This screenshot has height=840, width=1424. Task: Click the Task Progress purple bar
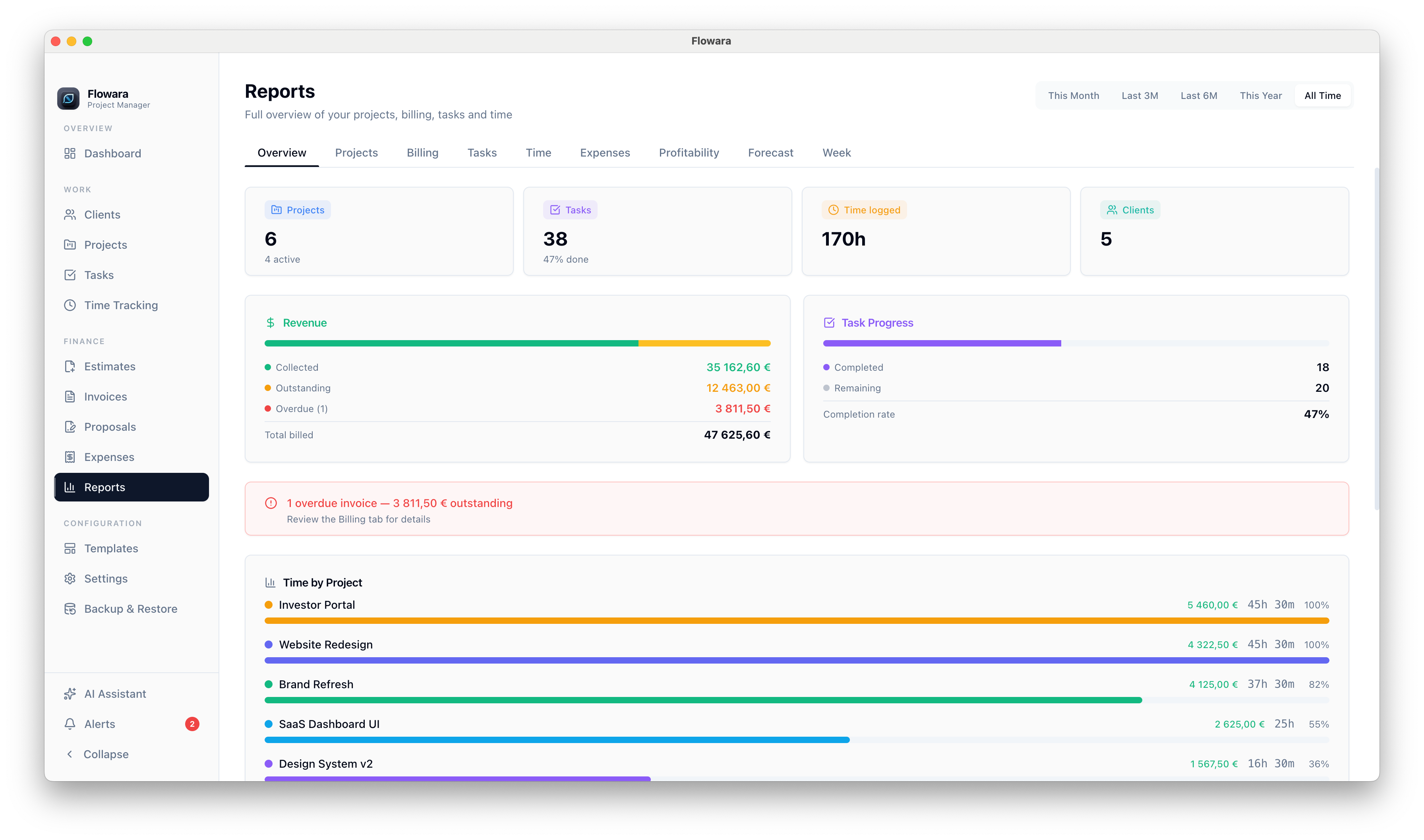coord(942,344)
